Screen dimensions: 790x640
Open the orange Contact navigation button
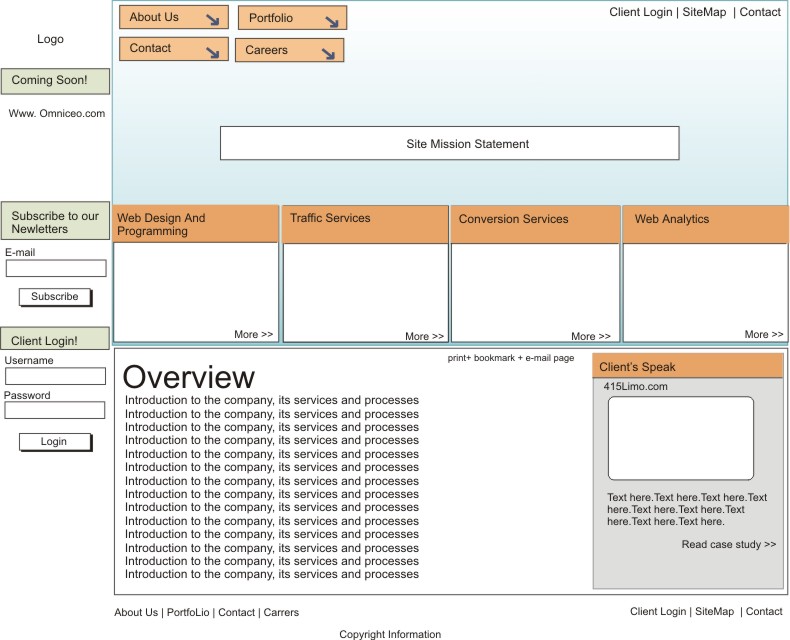click(174, 49)
